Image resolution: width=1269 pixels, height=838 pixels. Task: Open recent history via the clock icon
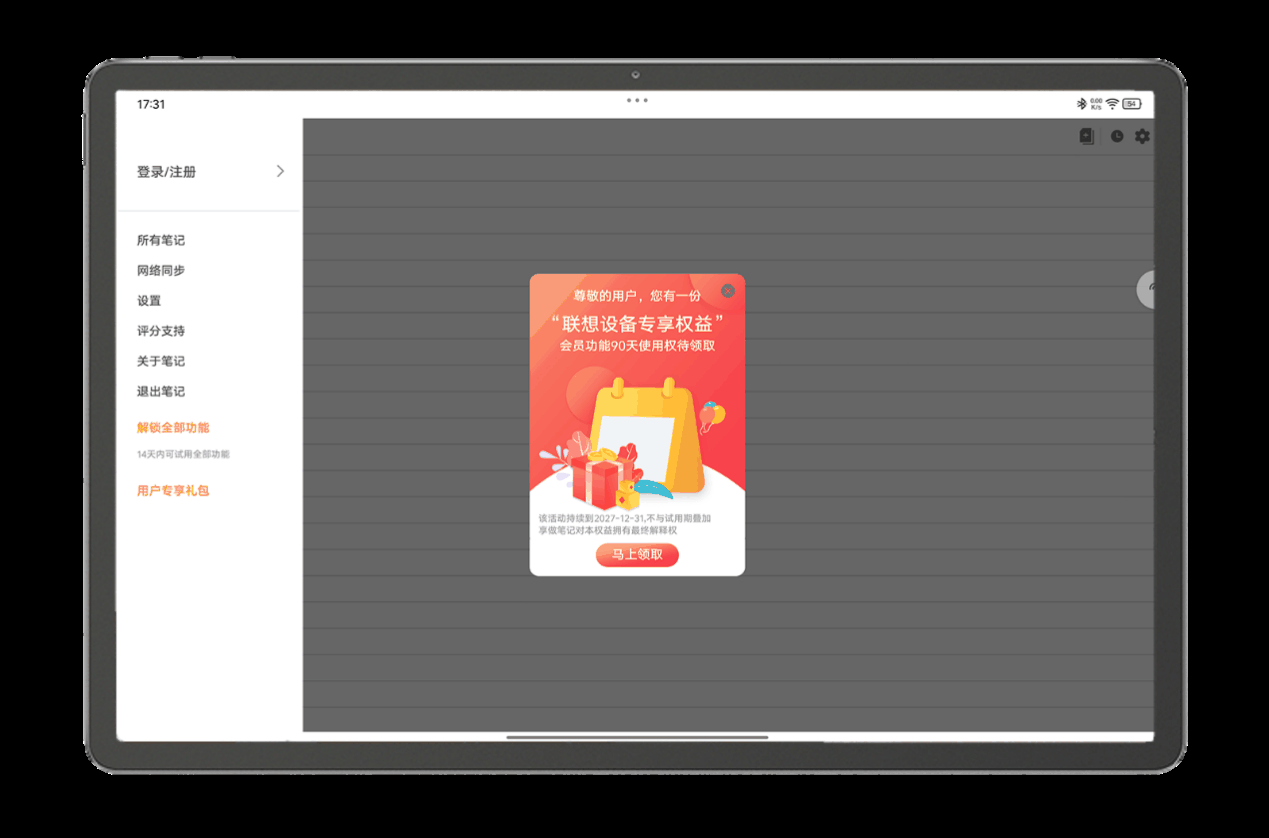pyautogui.click(x=1116, y=136)
